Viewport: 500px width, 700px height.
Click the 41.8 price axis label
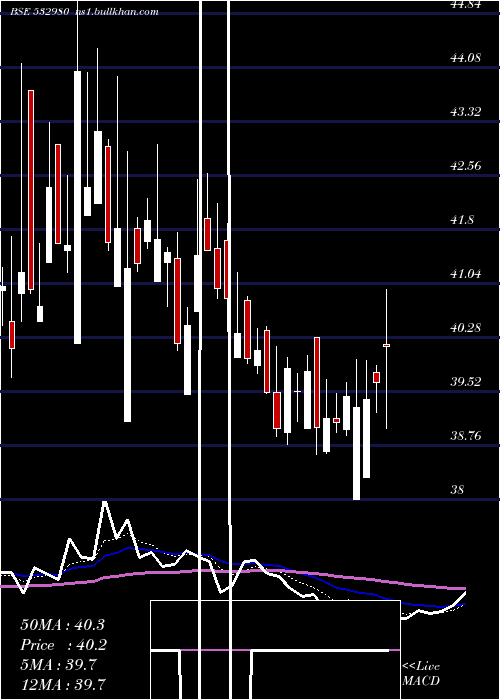[462, 220]
